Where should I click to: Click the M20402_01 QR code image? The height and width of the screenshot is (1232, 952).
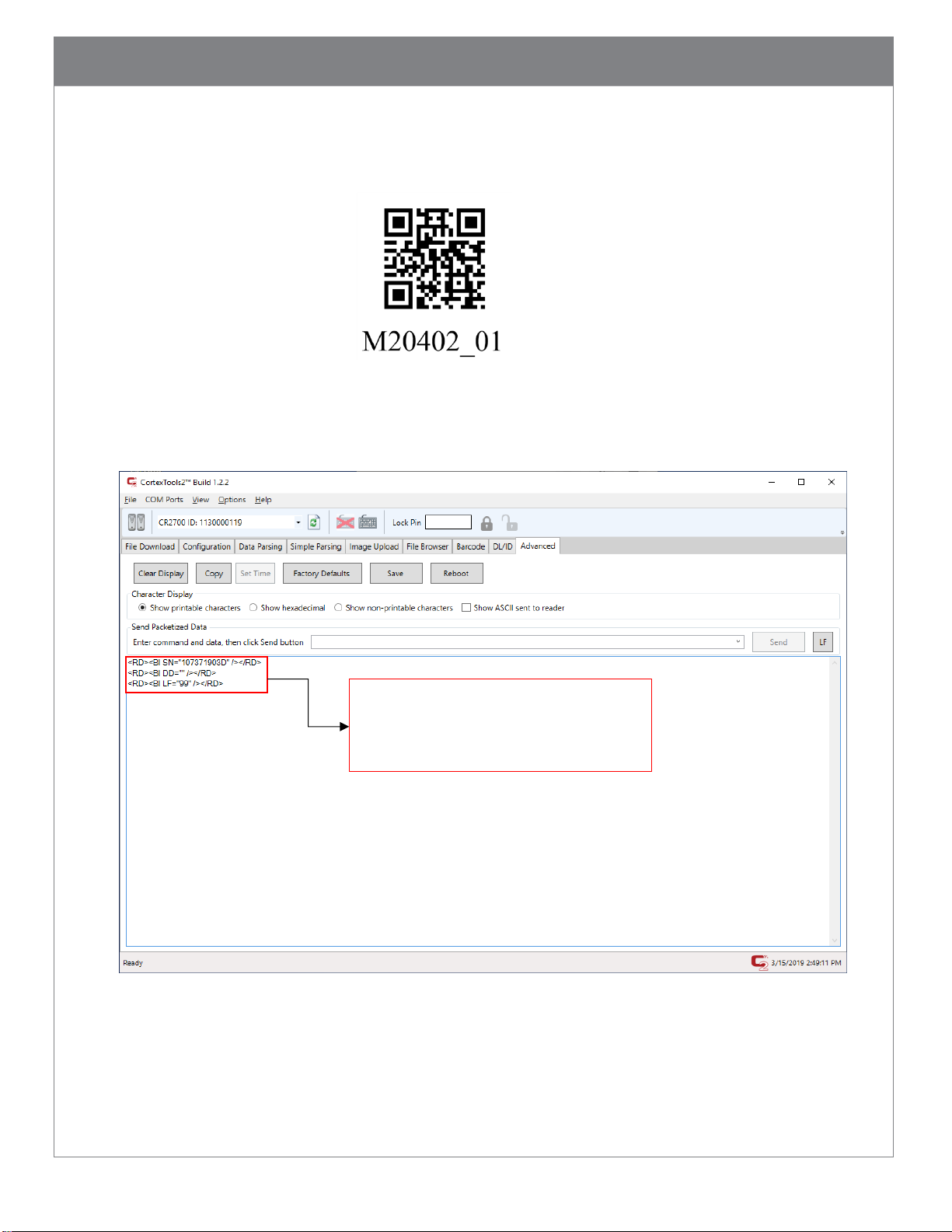click(434, 258)
